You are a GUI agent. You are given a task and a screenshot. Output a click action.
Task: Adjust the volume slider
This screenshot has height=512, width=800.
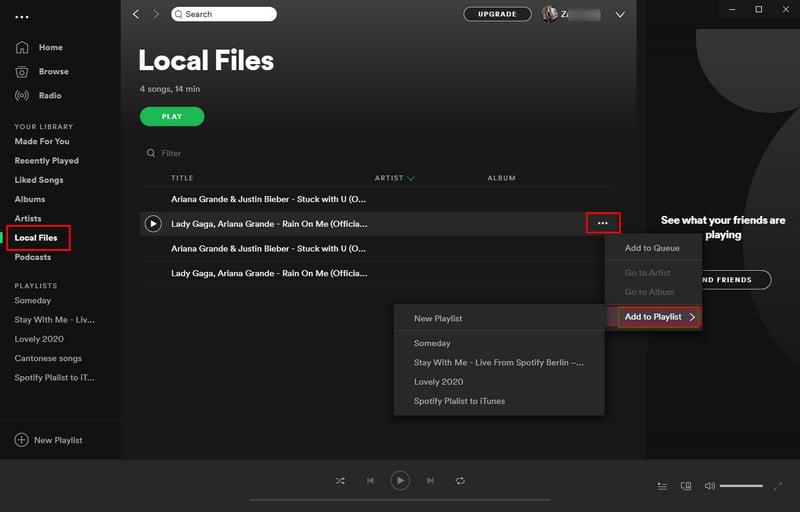741,486
